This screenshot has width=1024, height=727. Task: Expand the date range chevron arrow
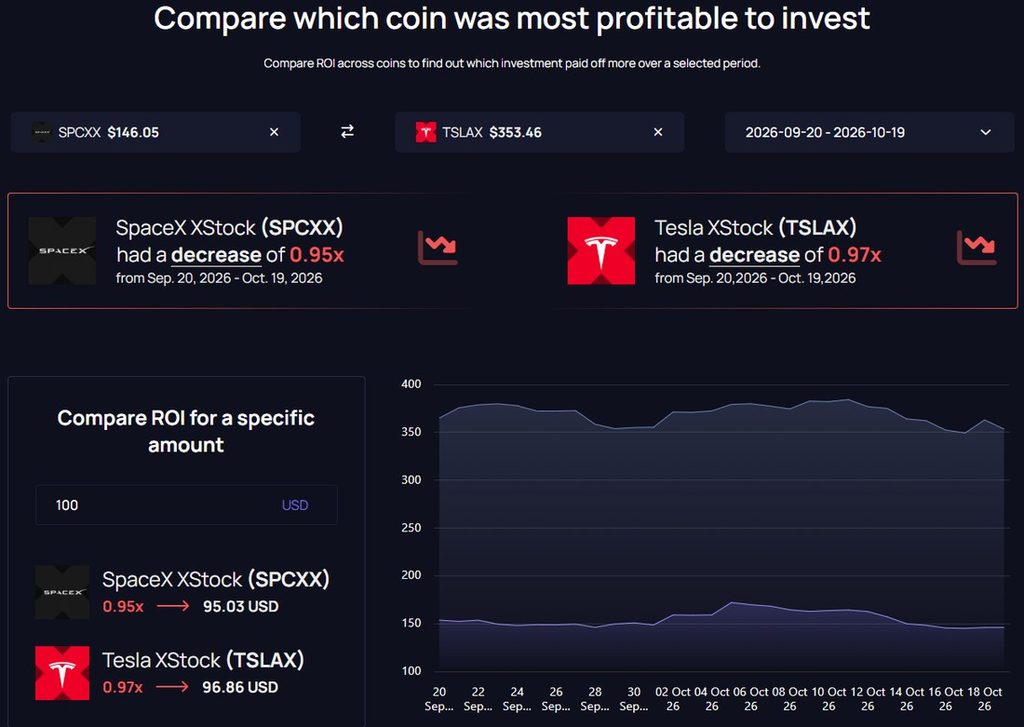coord(985,132)
